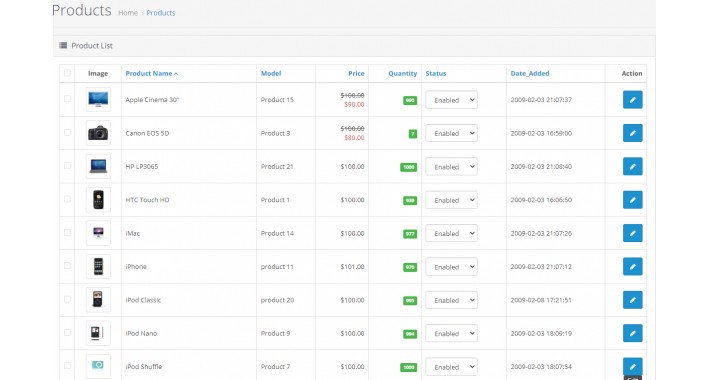The width and height of the screenshot is (710, 380).
Task: Open the iMac Enabled dropdown
Action: (451, 233)
